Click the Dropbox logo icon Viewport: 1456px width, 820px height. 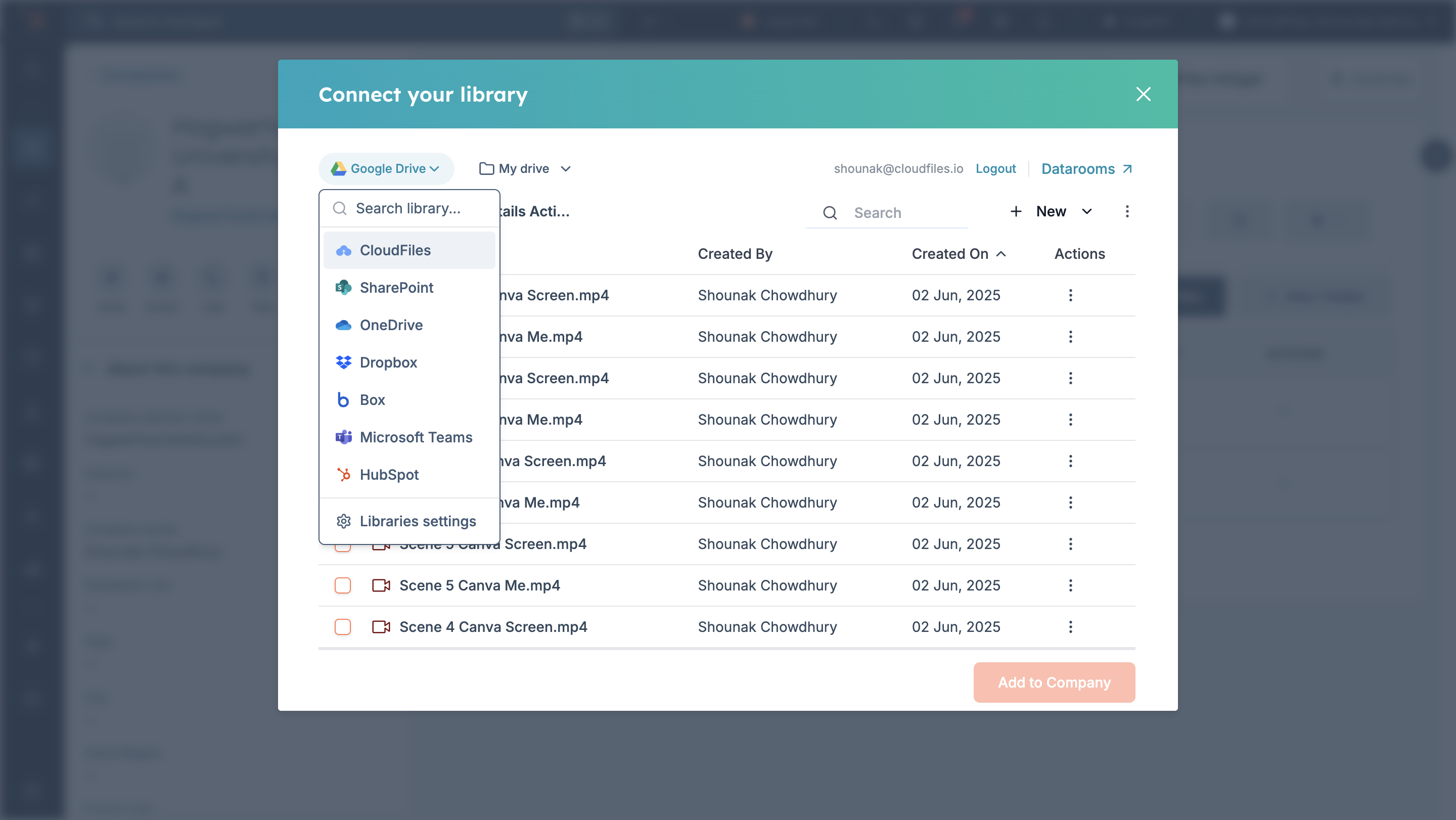(x=343, y=362)
